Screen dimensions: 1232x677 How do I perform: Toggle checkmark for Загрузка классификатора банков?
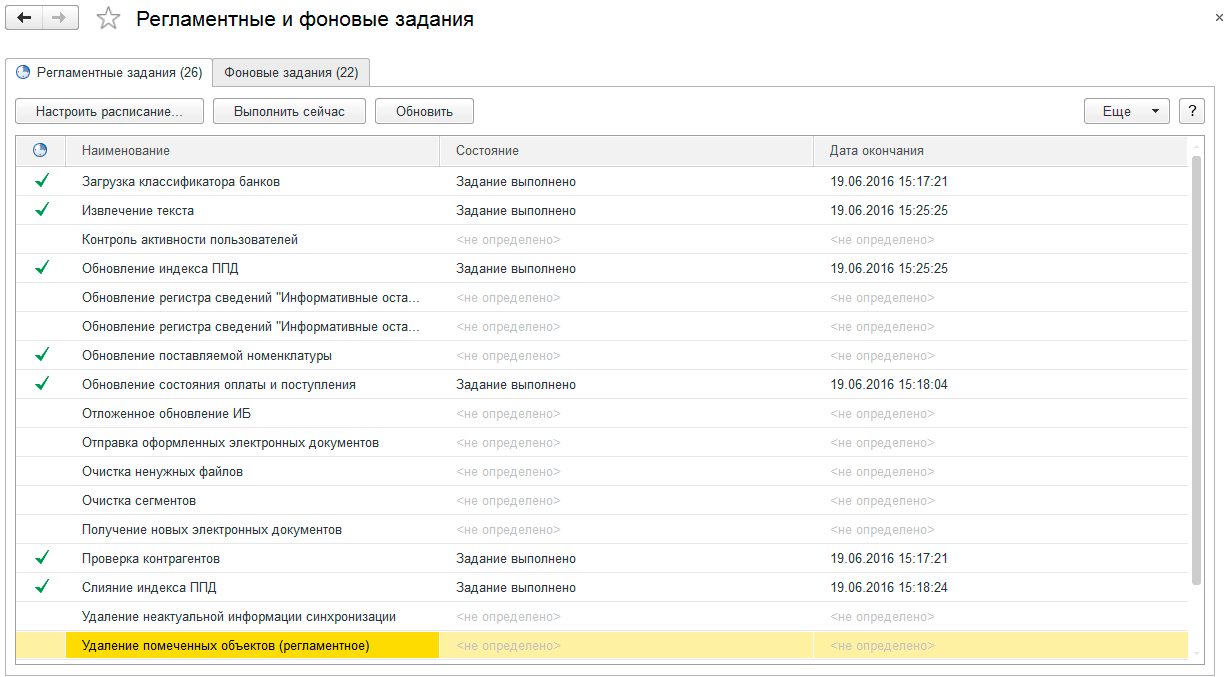click(42, 182)
